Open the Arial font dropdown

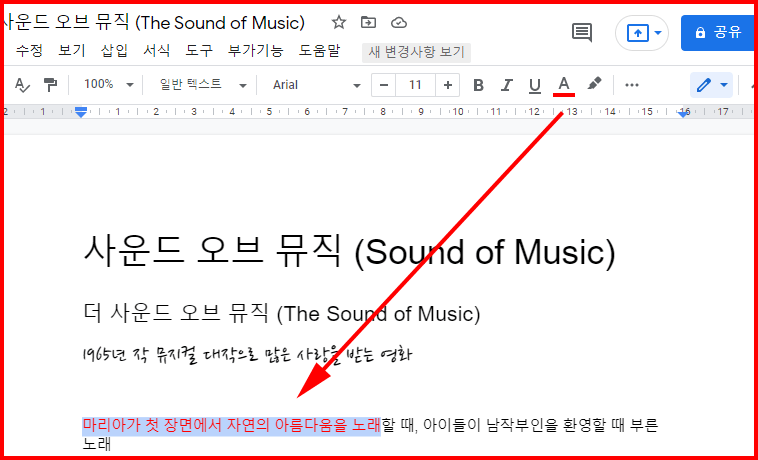(x=317, y=85)
